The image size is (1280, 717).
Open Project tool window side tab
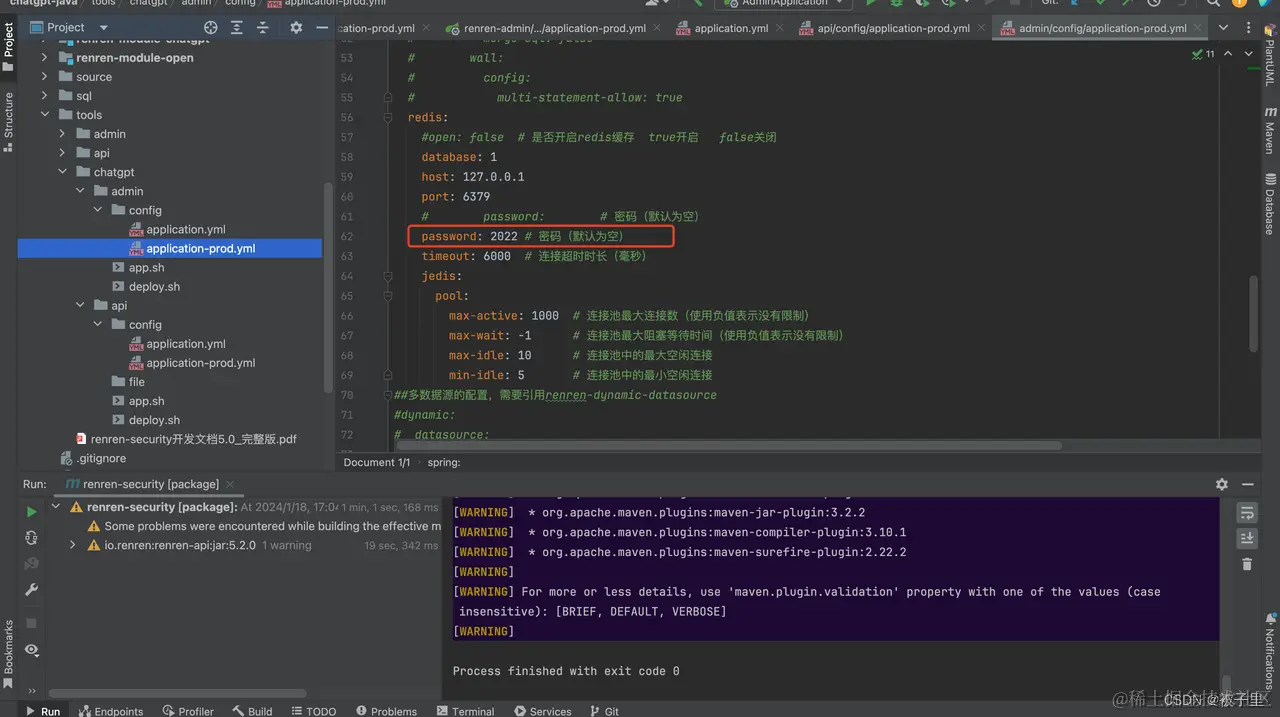[9, 47]
